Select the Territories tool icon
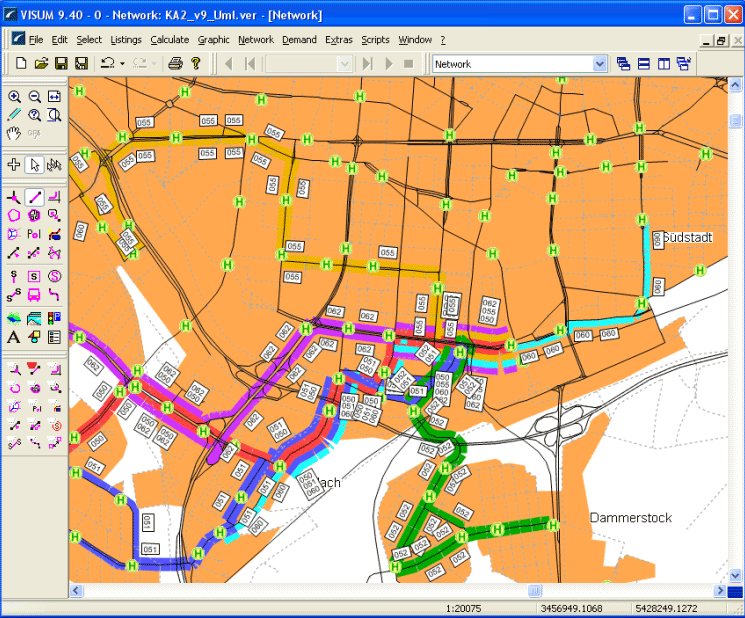Viewport: 745px width, 618px height. [14, 234]
